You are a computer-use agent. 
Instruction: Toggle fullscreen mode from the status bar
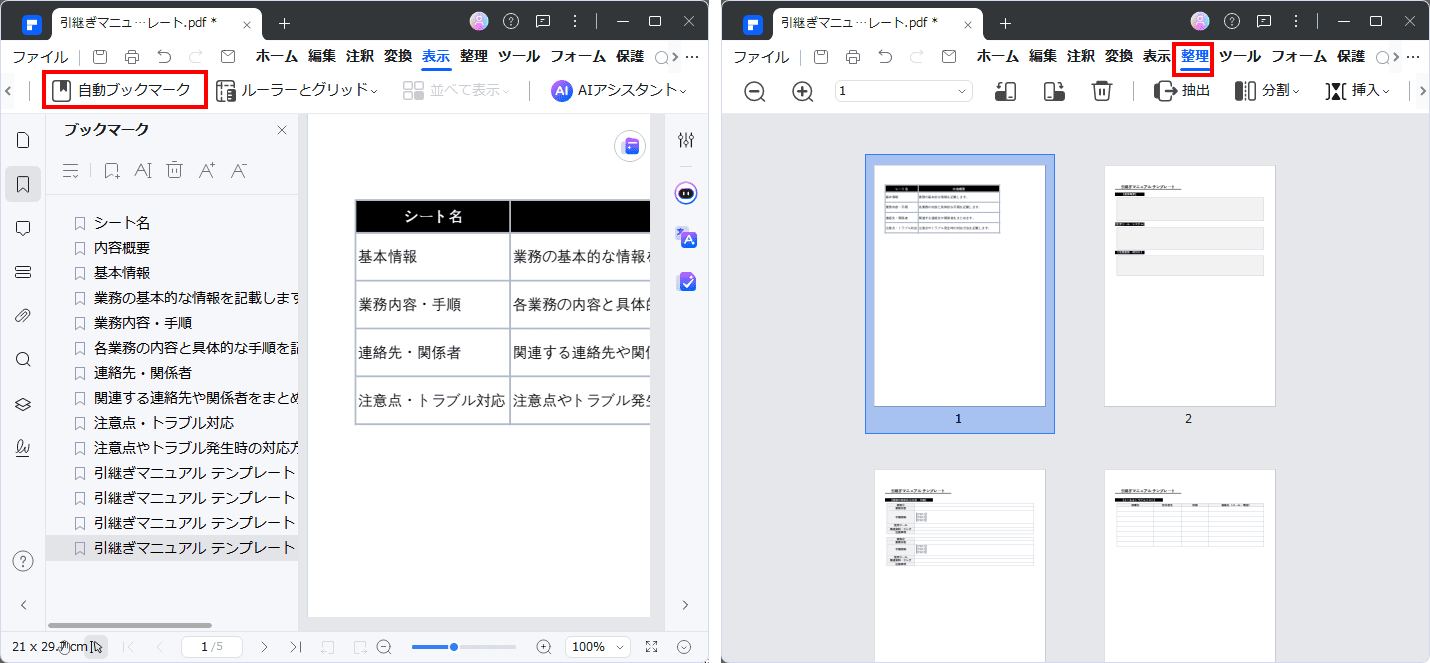tap(652, 647)
